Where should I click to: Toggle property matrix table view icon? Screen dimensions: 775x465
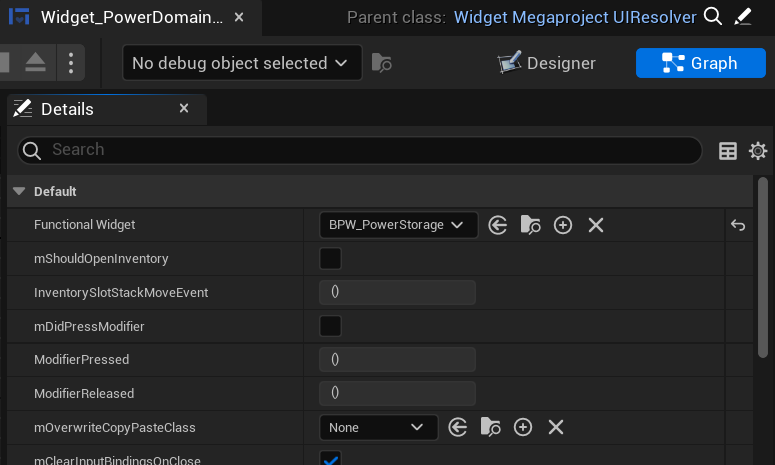pyautogui.click(x=728, y=151)
